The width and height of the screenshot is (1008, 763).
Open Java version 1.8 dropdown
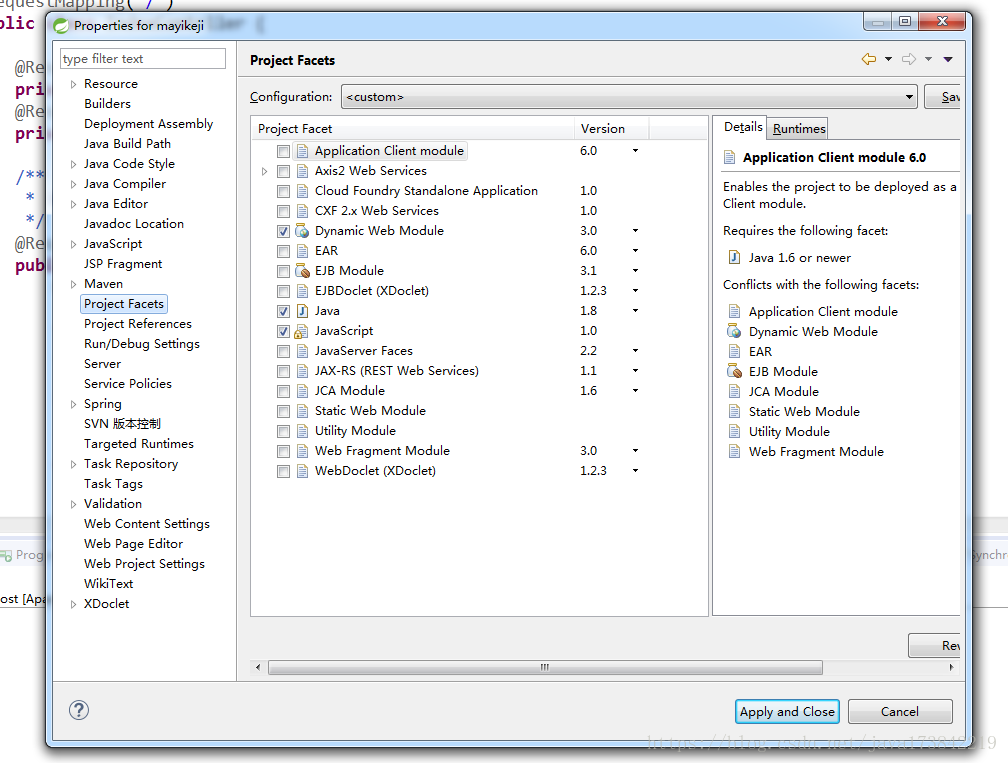(635, 310)
